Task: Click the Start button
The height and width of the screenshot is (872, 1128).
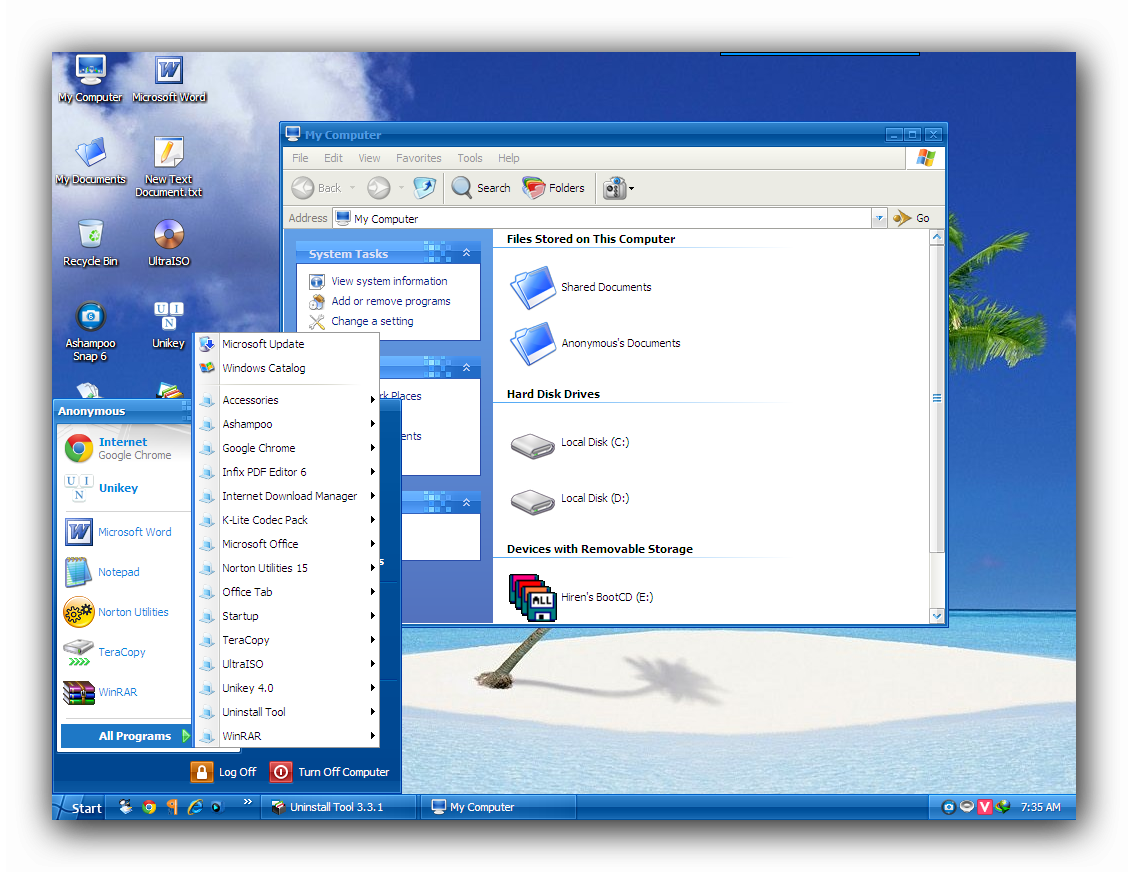Action: coord(80,807)
